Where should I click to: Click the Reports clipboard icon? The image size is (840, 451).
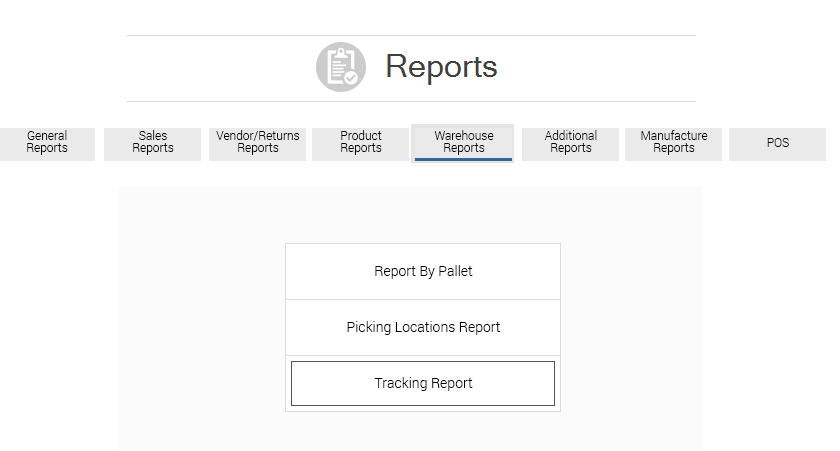[x=340, y=67]
